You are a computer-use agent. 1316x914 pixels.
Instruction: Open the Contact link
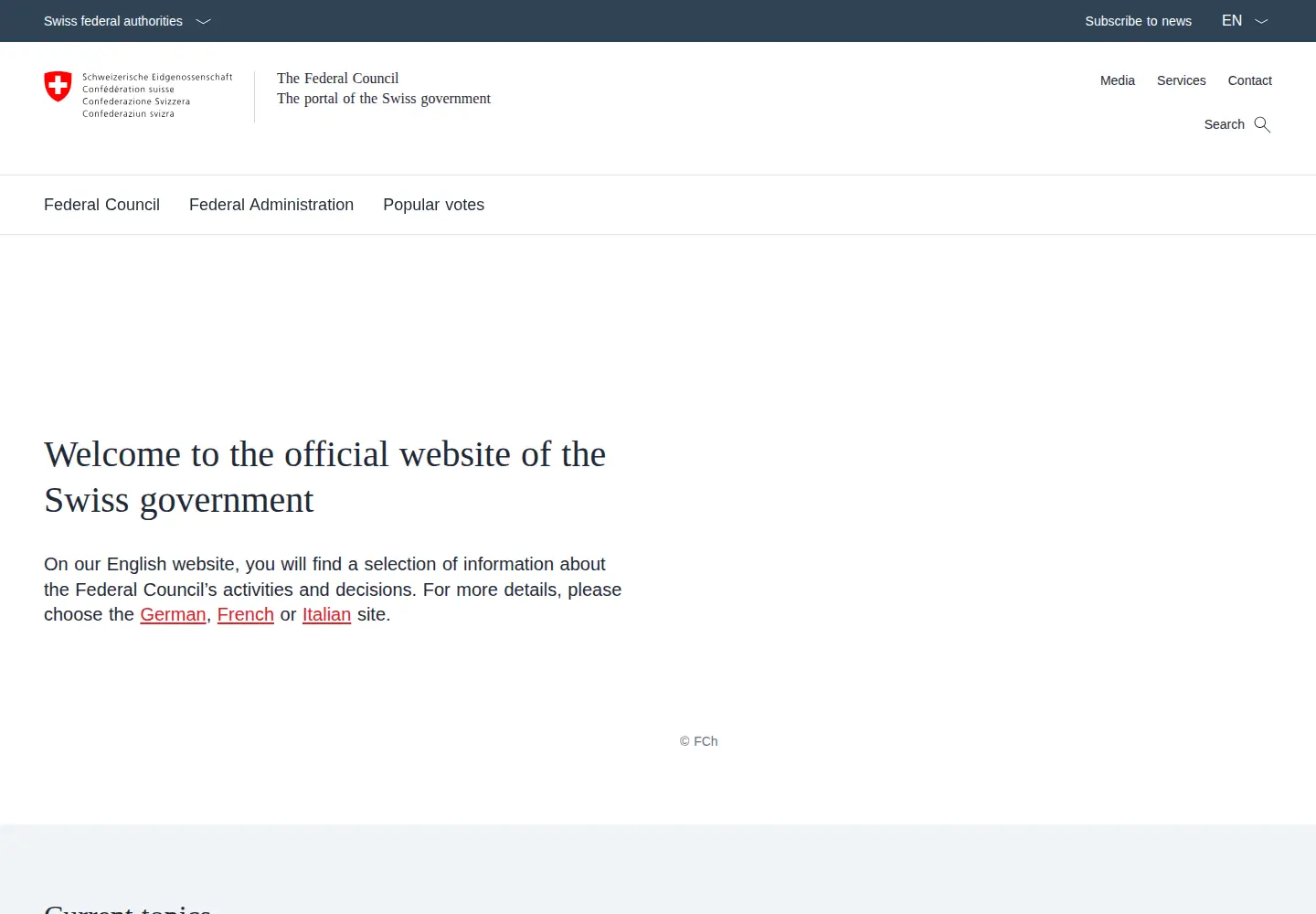pos(1249,80)
